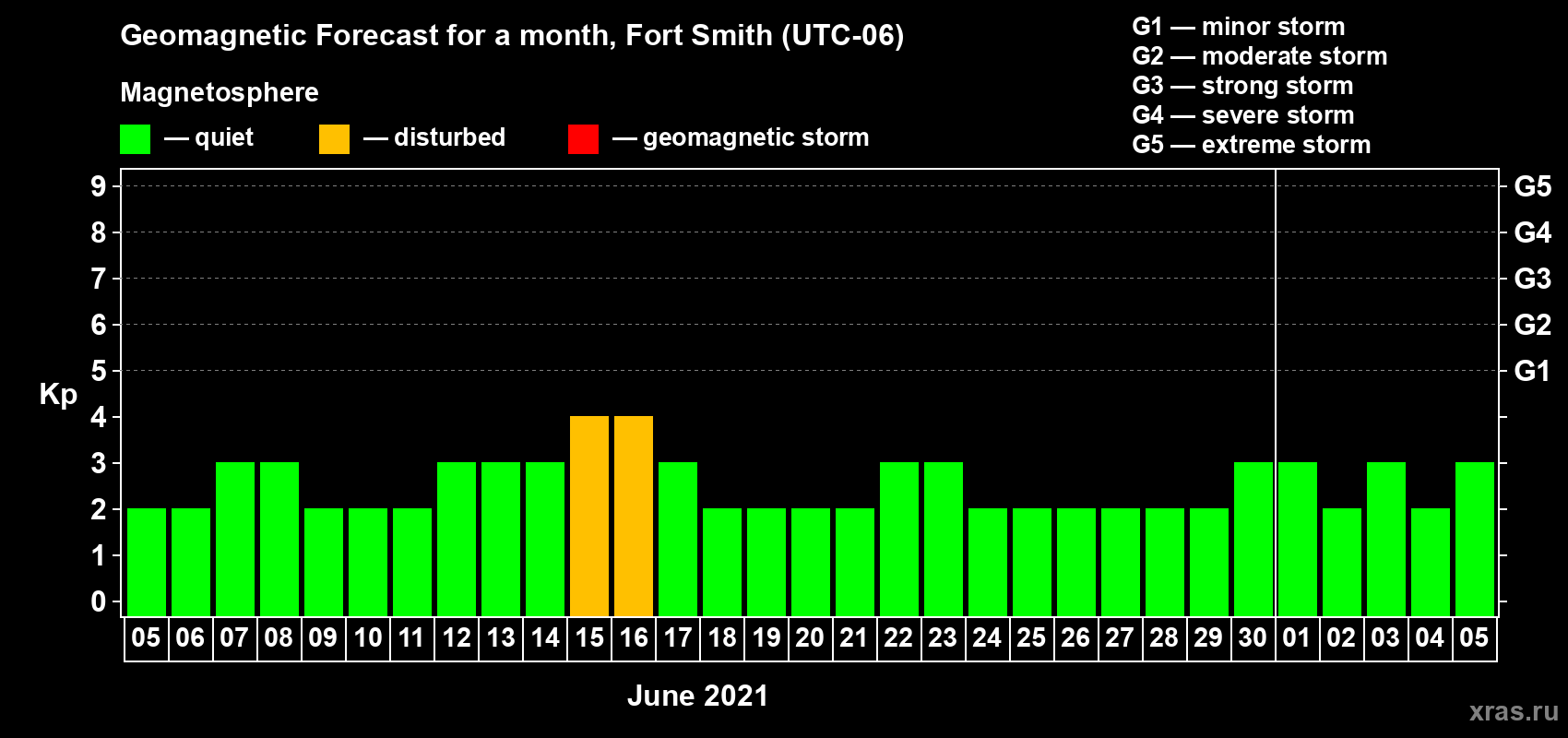Viewport: 1568px width, 738px height.
Task: Click the Magnetosphere heading
Action: [x=220, y=92]
